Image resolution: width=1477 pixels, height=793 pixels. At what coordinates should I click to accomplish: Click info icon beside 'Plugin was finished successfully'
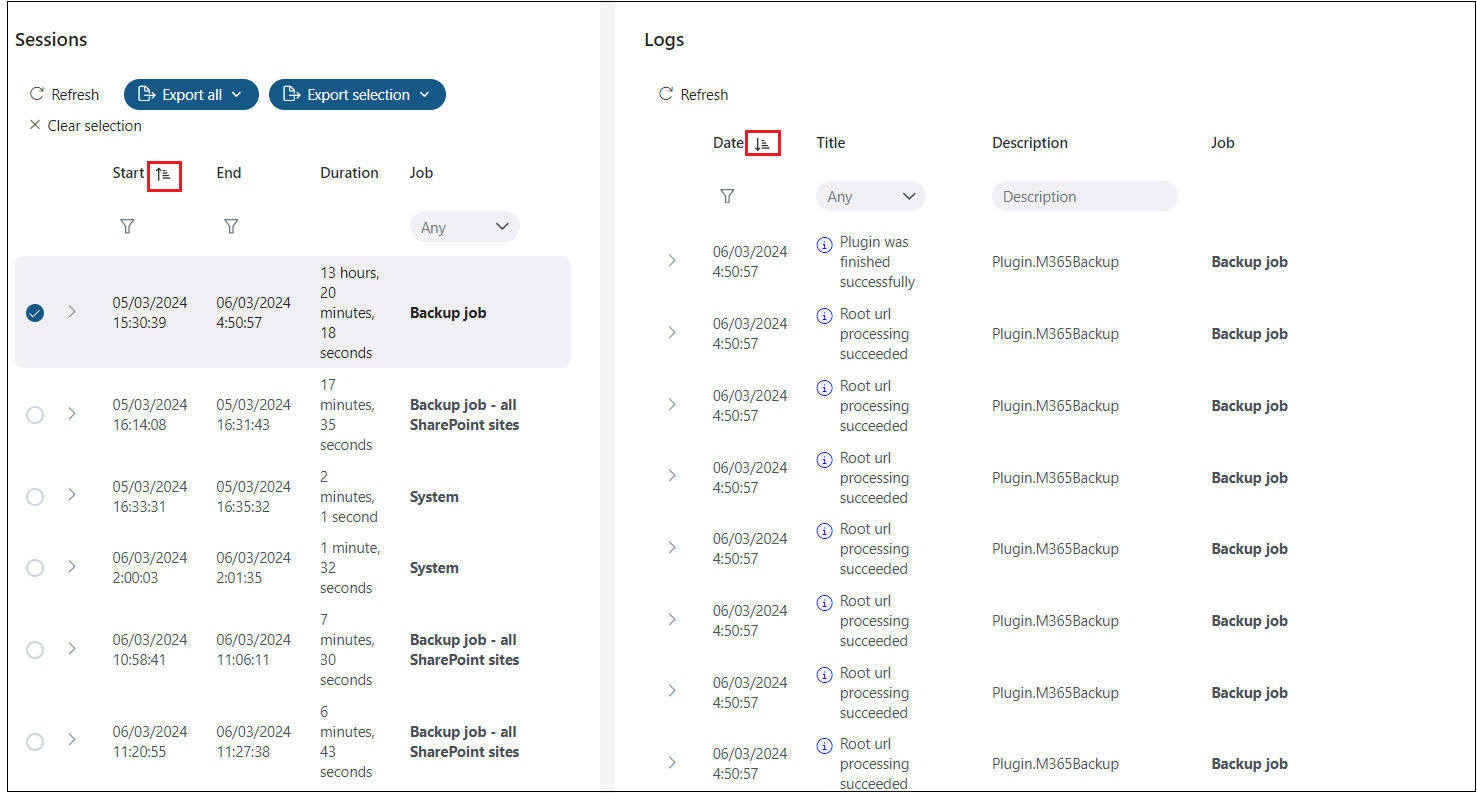click(824, 244)
